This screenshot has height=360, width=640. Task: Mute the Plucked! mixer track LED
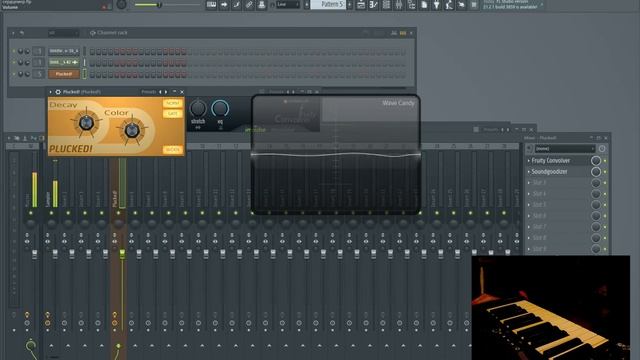pyautogui.click(x=118, y=213)
